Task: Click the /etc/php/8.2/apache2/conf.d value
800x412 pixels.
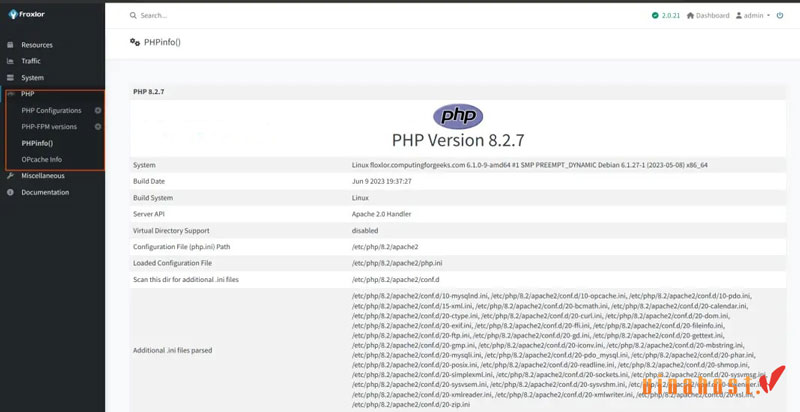Action: (x=395, y=280)
